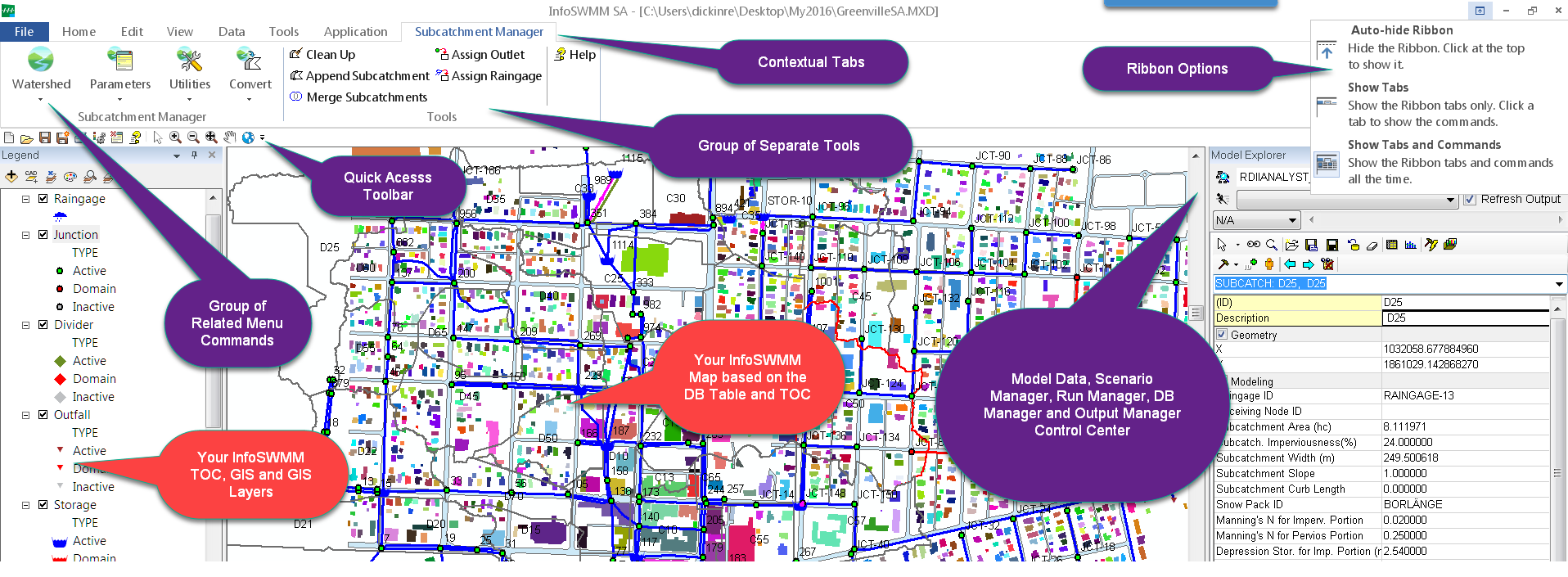Save project using the first floppy disk icon
Image resolution: width=1568 pixels, height=577 pixels.
click(x=45, y=137)
